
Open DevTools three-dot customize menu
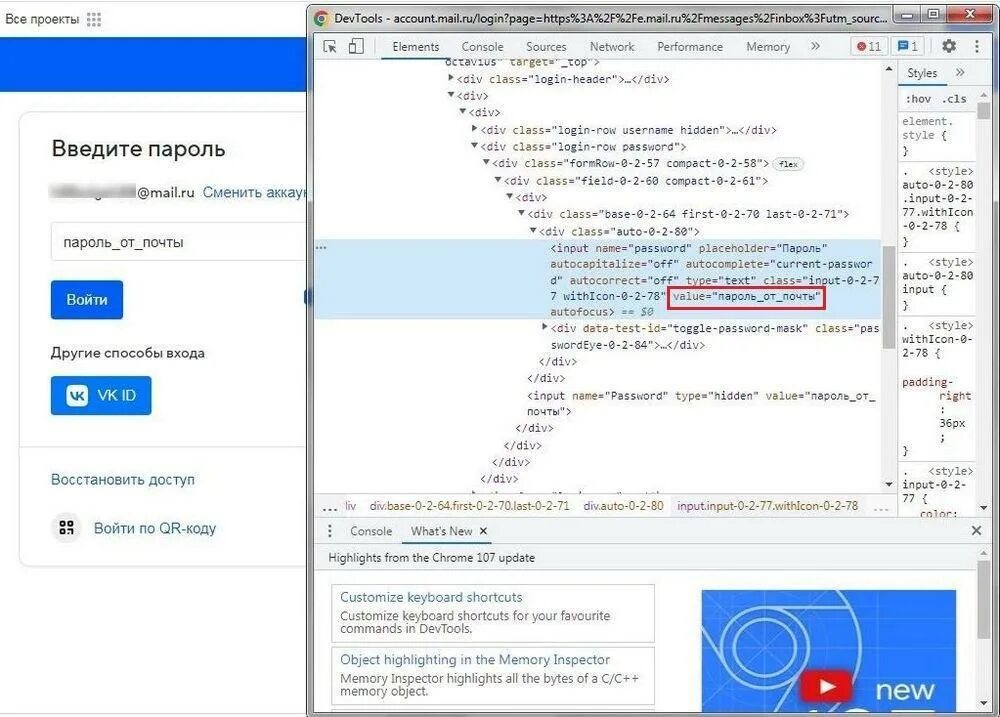coord(976,46)
